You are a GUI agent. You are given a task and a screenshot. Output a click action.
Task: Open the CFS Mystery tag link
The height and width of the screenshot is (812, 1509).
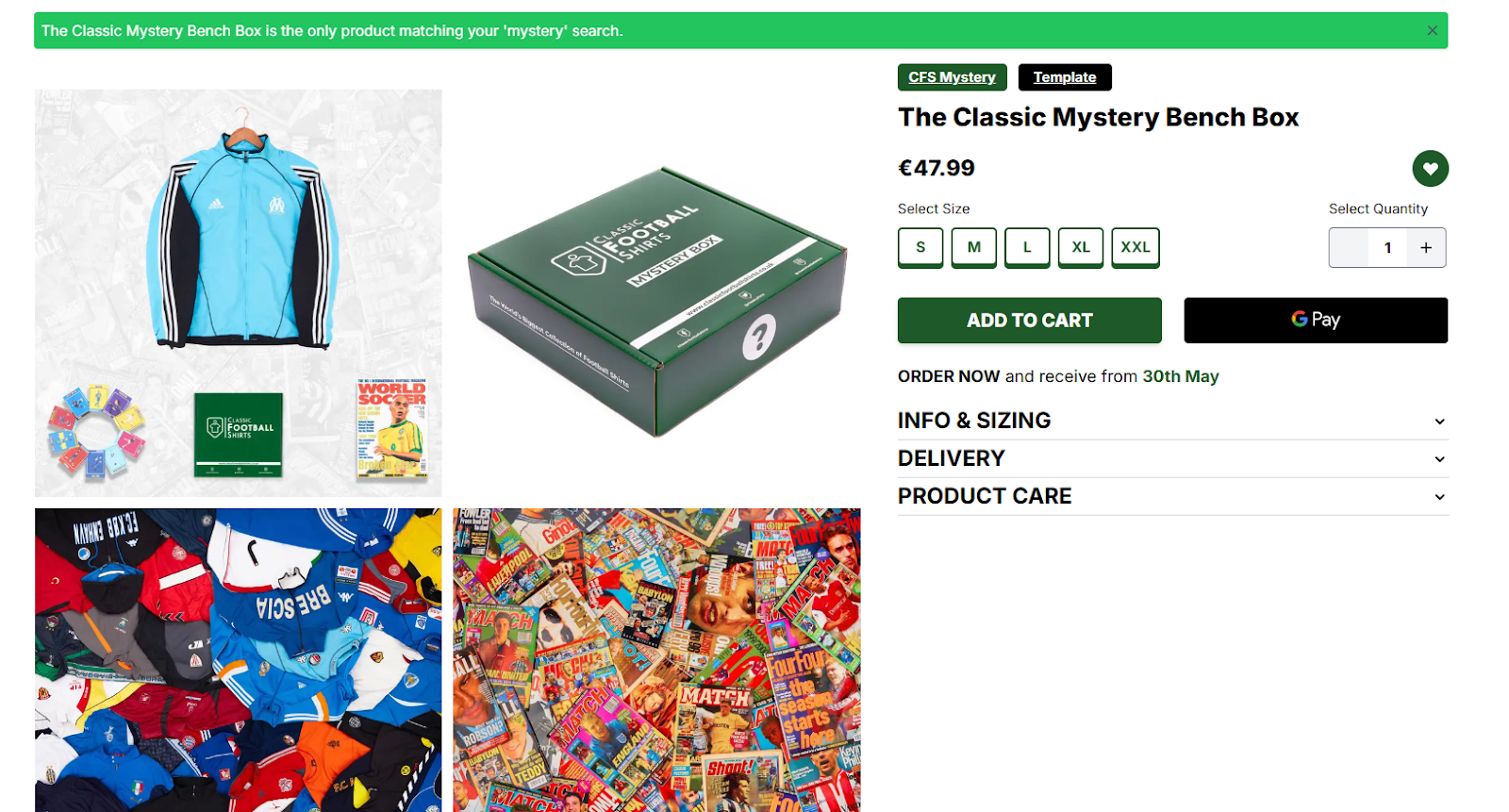pyautogui.click(x=952, y=77)
